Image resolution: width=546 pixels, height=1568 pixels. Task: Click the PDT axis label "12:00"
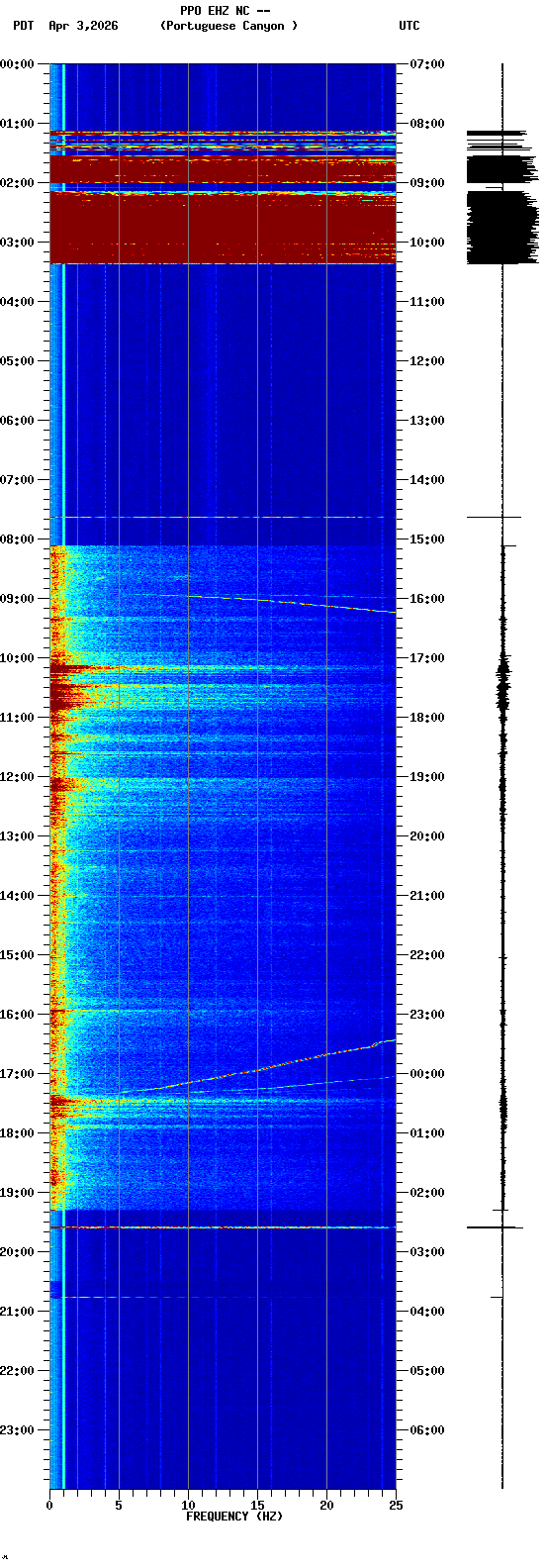click(18, 777)
